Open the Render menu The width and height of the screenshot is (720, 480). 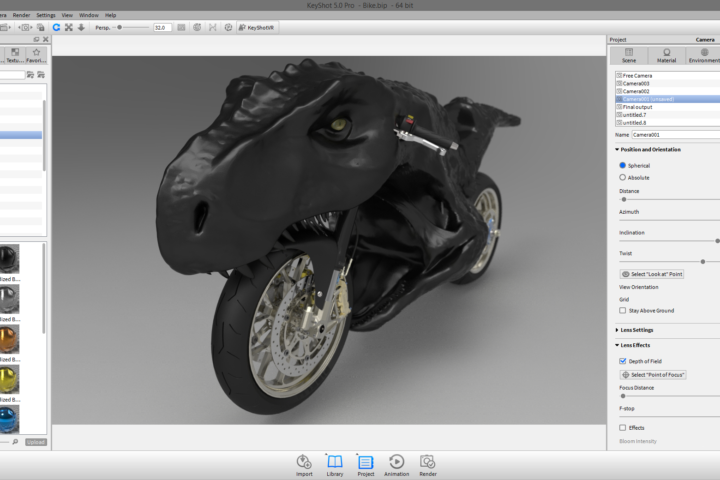(21, 15)
